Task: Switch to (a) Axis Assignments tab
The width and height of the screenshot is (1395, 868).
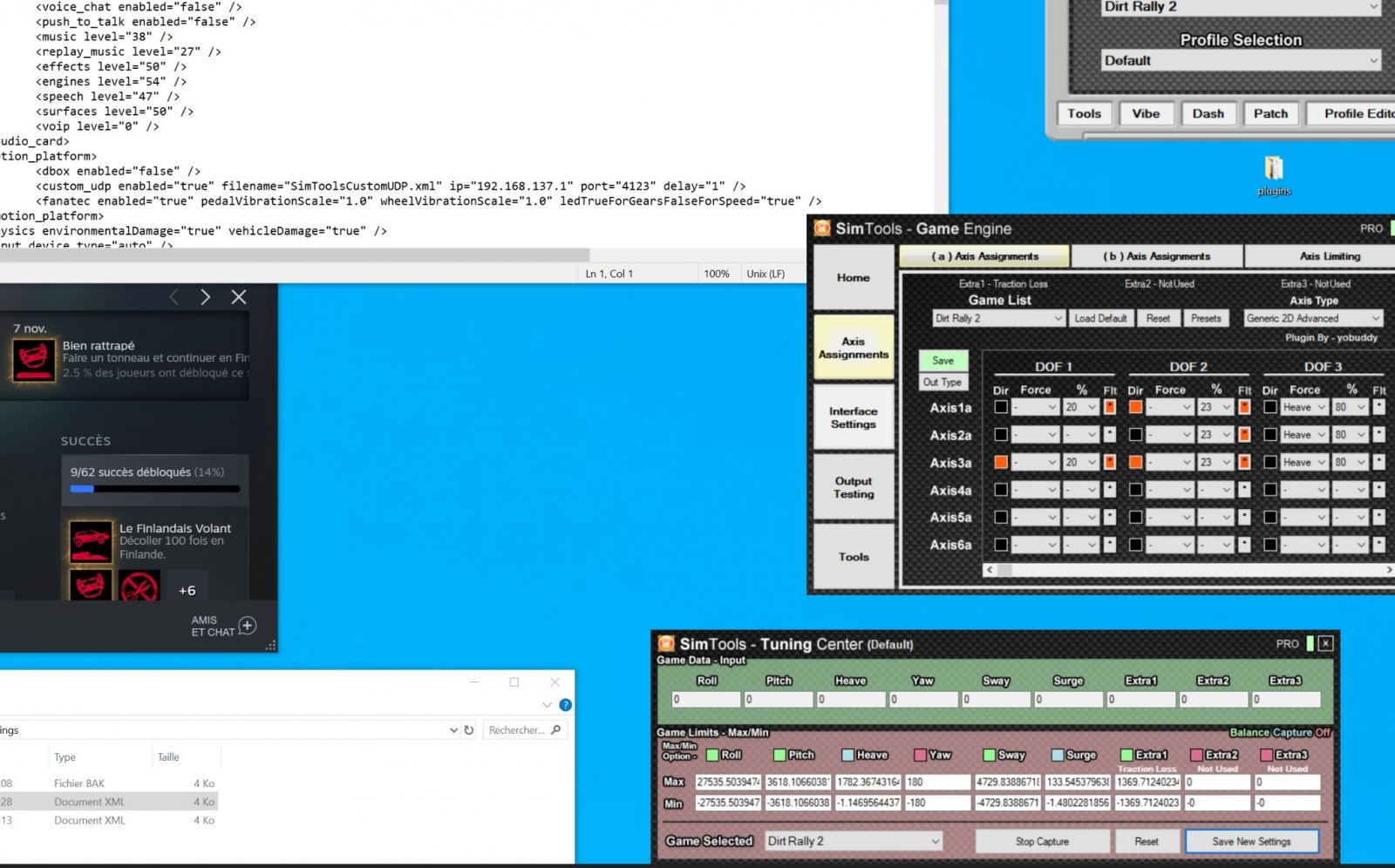Action: 984,256
